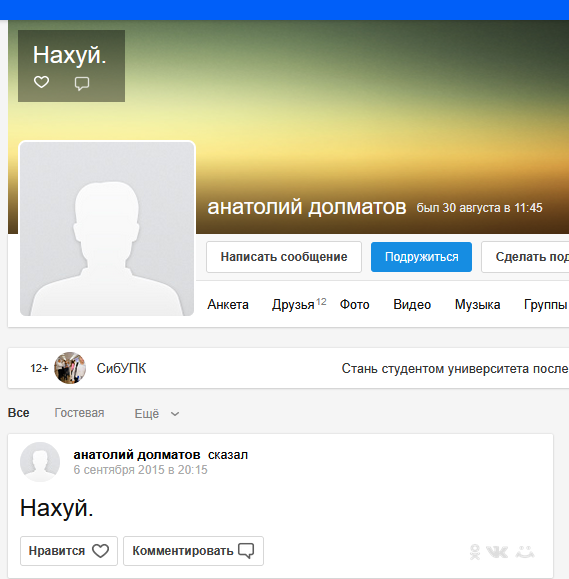Click the speech bubble in Комментировать button

(246, 551)
